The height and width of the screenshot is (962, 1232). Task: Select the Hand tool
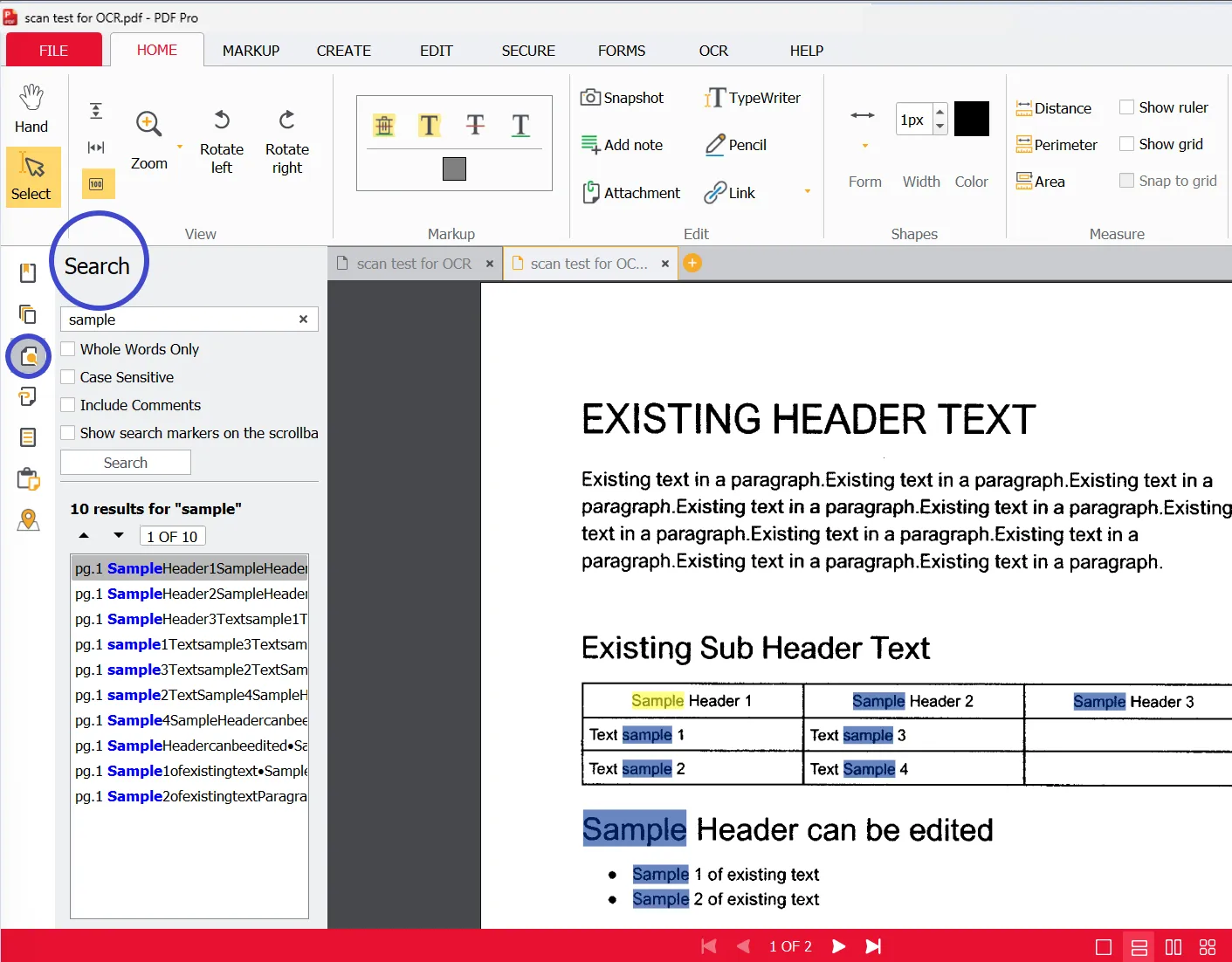(31, 109)
